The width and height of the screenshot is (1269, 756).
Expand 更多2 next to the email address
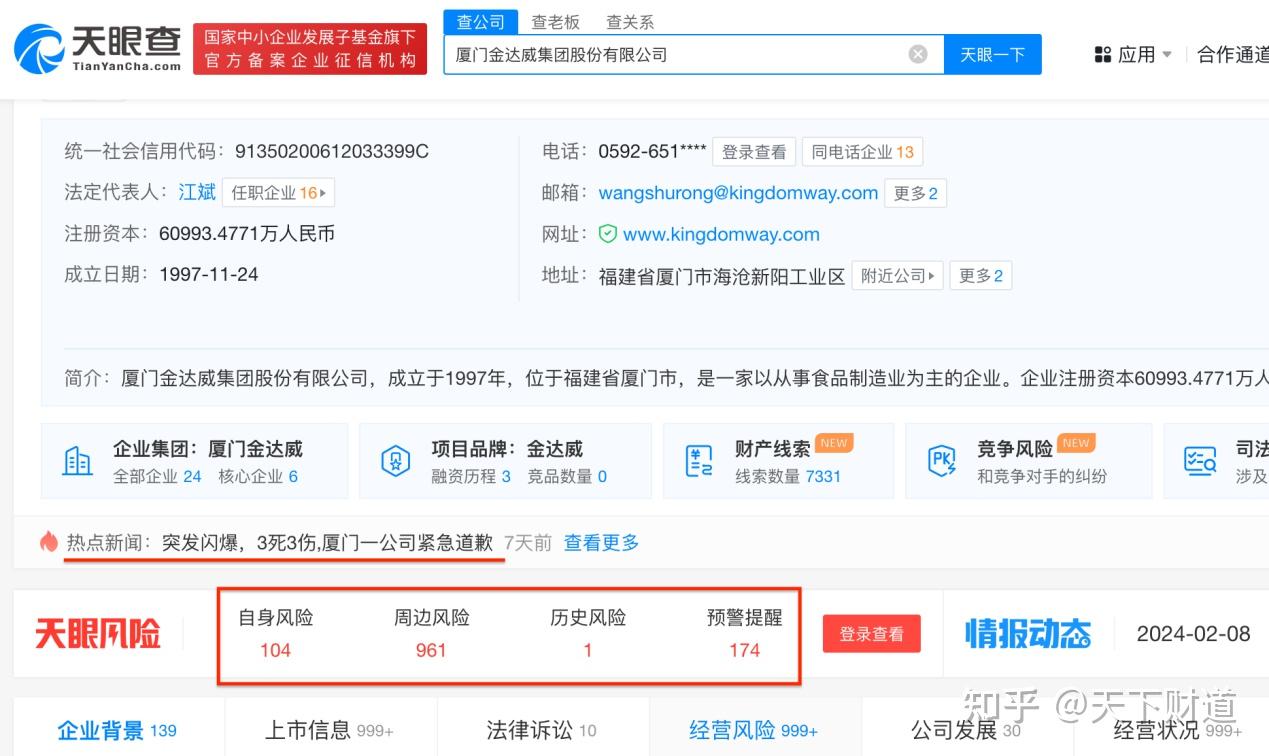click(x=914, y=192)
